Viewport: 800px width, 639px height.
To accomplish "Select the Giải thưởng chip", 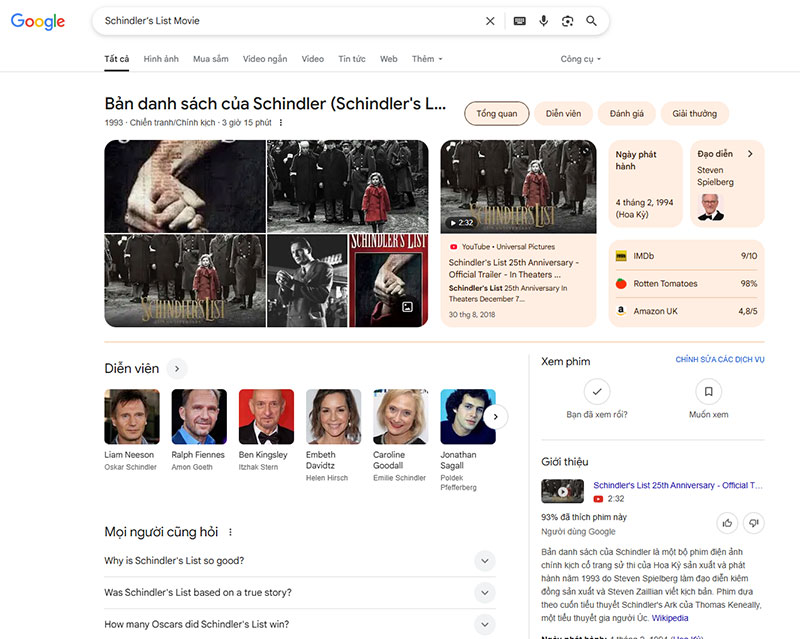I will pos(694,113).
